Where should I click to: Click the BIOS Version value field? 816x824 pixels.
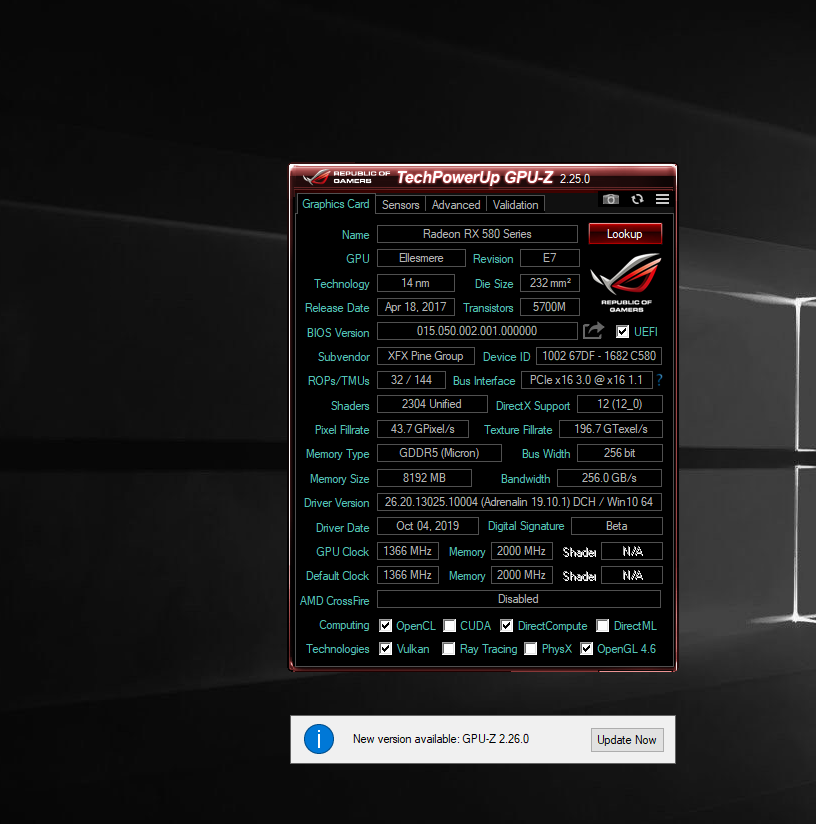[477, 331]
